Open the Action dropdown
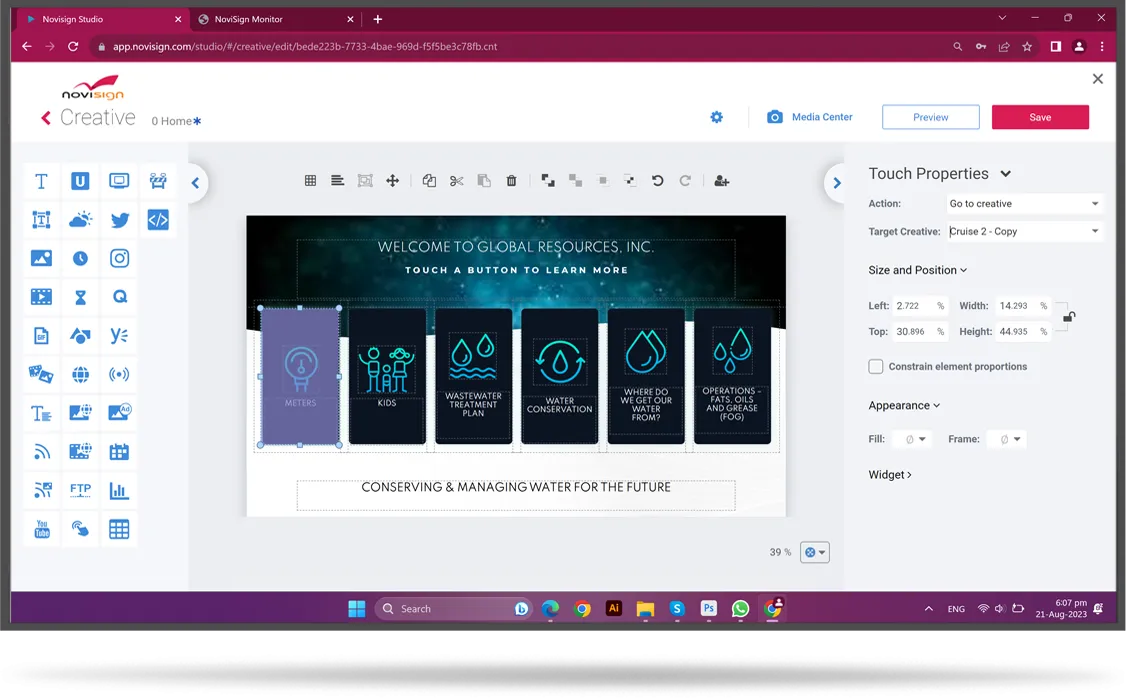The height and width of the screenshot is (698, 1126). point(1024,204)
